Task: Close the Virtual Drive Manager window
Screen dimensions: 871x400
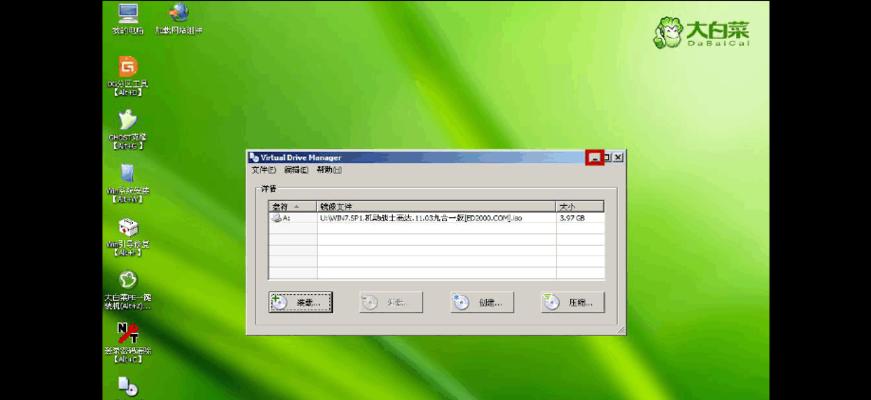Action: coord(618,158)
